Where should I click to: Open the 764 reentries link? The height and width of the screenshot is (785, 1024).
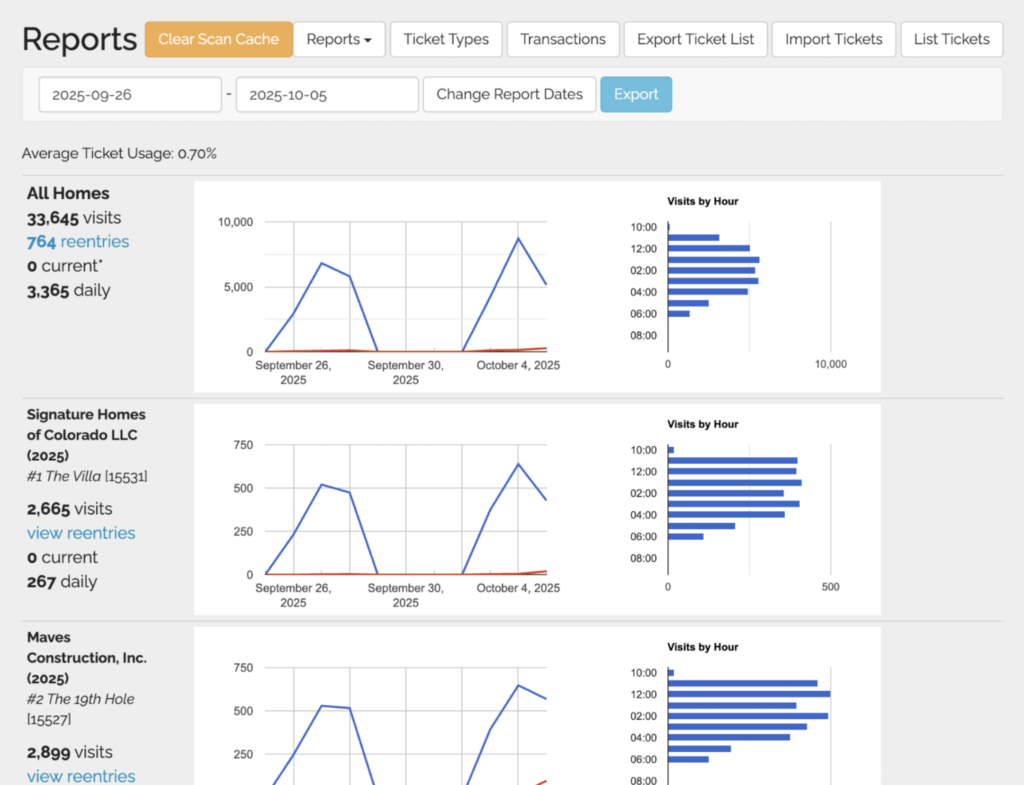tap(78, 242)
